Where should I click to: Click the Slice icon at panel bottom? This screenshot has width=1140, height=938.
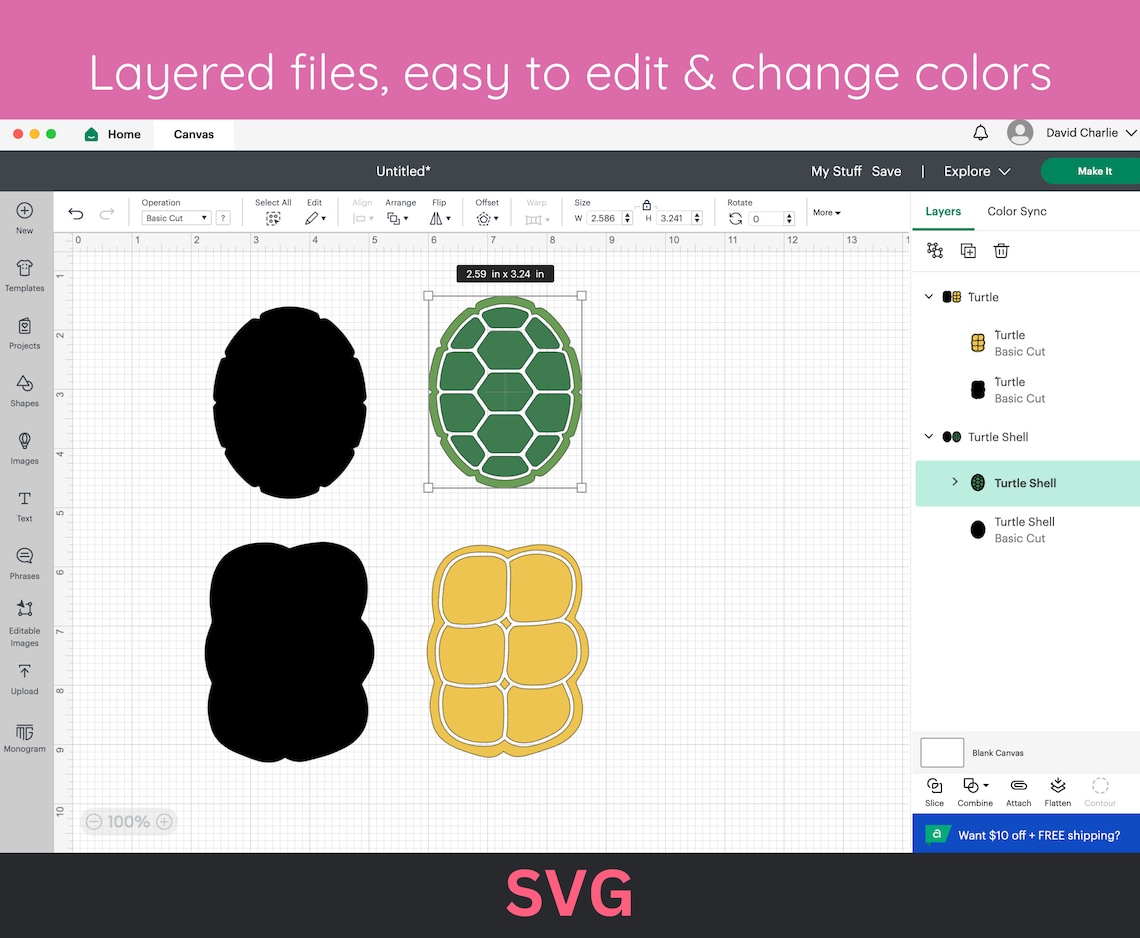coord(933,791)
